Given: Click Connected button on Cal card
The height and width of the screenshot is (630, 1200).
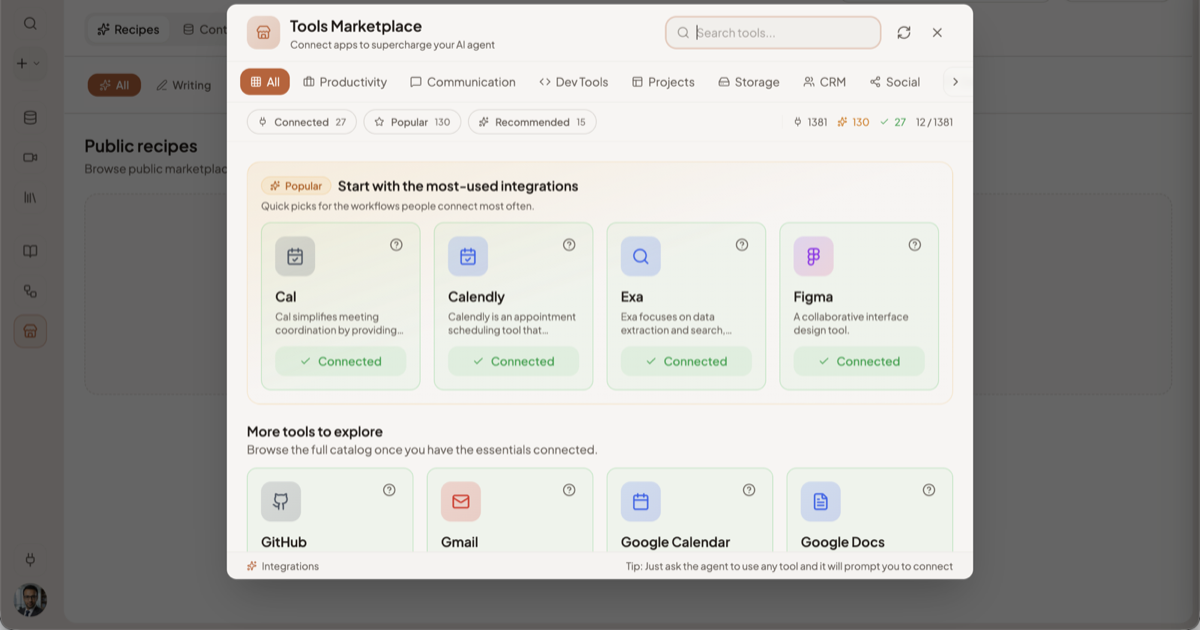Looking at the screenshot, I should [x=341, y=361].
